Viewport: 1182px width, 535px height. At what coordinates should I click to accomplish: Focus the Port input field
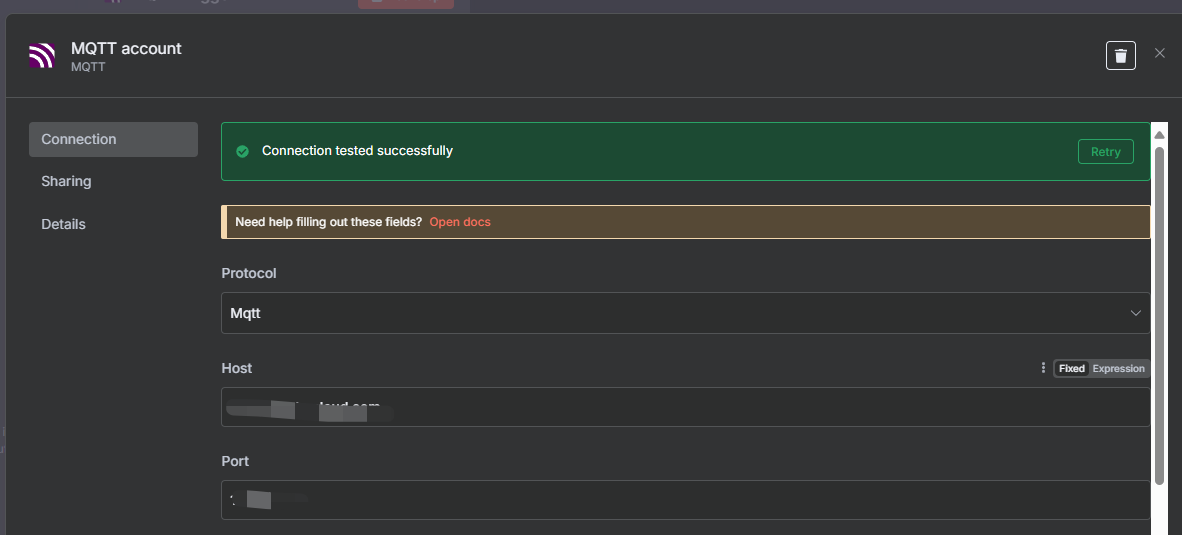pos(685,500)
